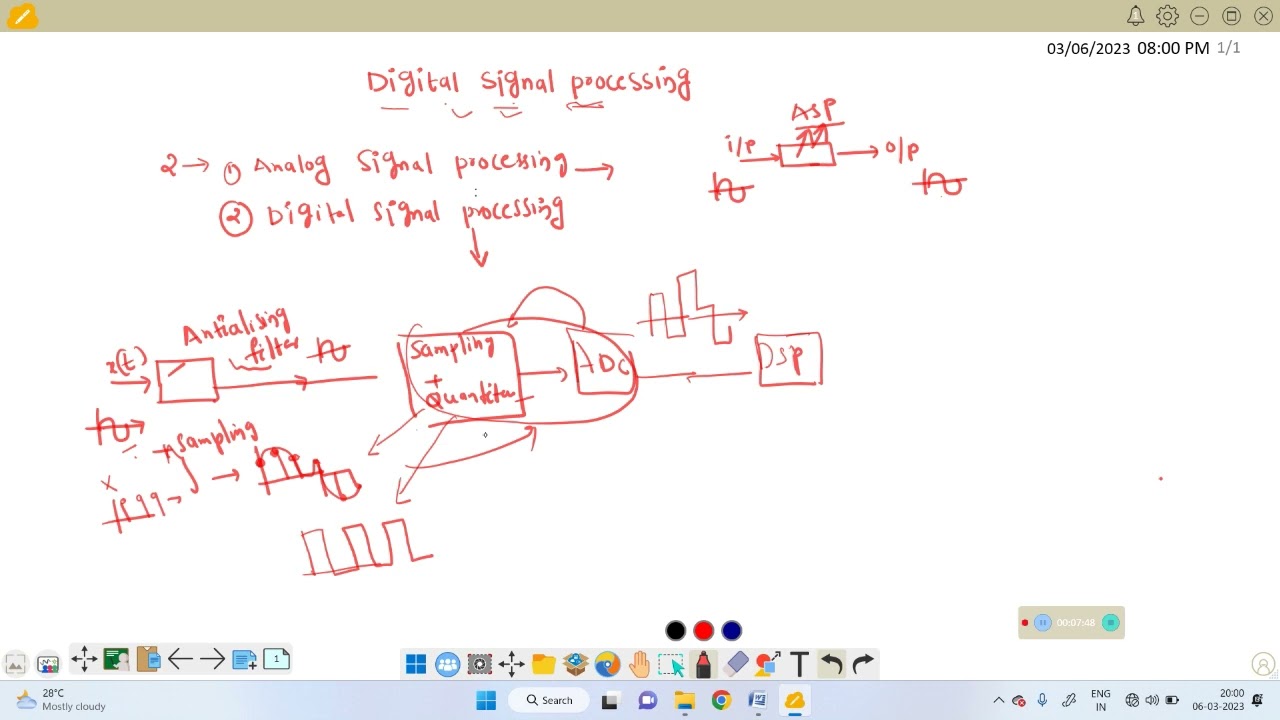Open the group users icon
1280x720 pixels.
coord(448,664)
